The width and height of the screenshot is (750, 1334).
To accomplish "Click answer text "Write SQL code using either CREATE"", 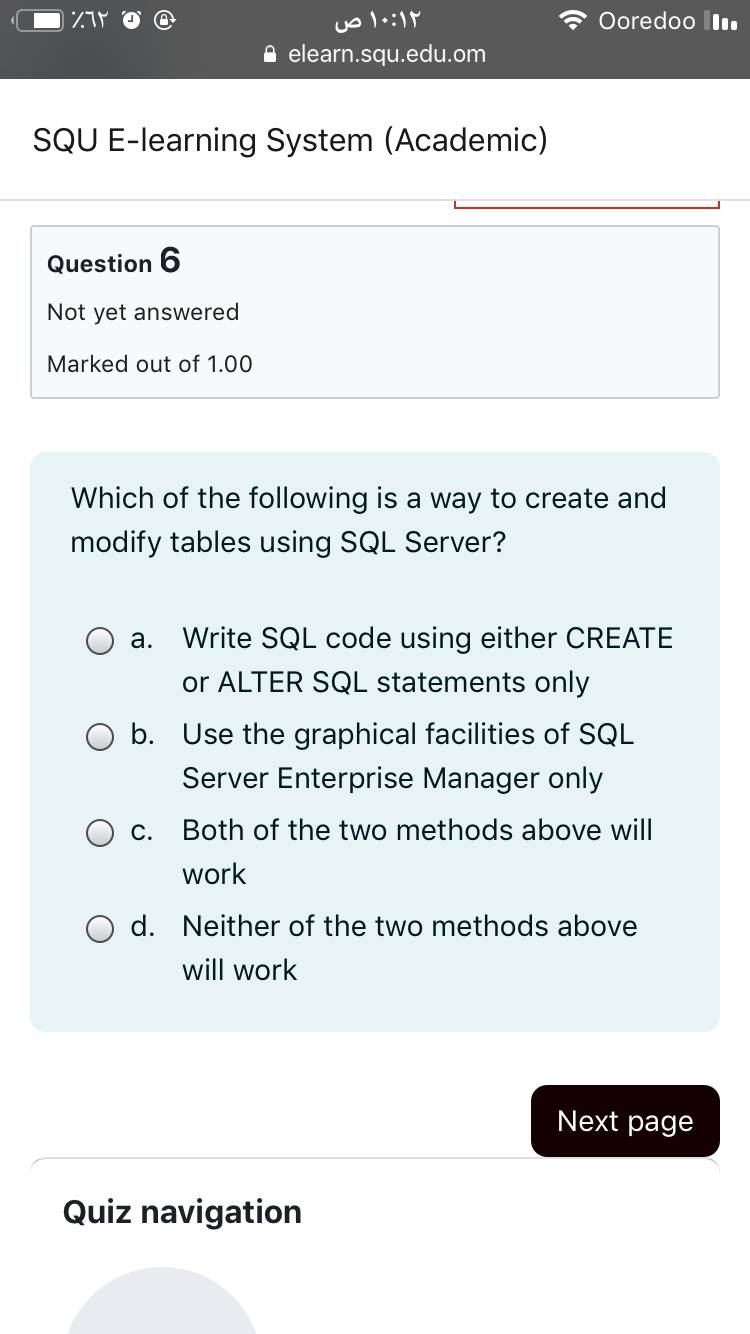I will coord(427,639).
